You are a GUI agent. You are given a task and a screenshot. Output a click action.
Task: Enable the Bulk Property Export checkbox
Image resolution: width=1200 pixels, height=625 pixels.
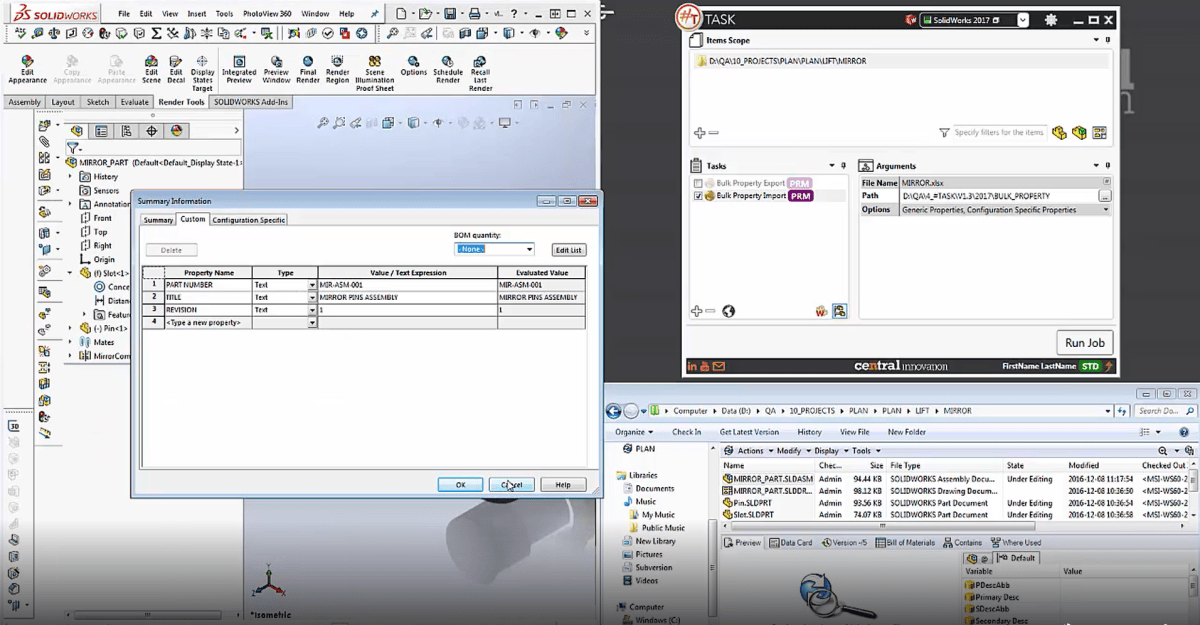point(698,184)
